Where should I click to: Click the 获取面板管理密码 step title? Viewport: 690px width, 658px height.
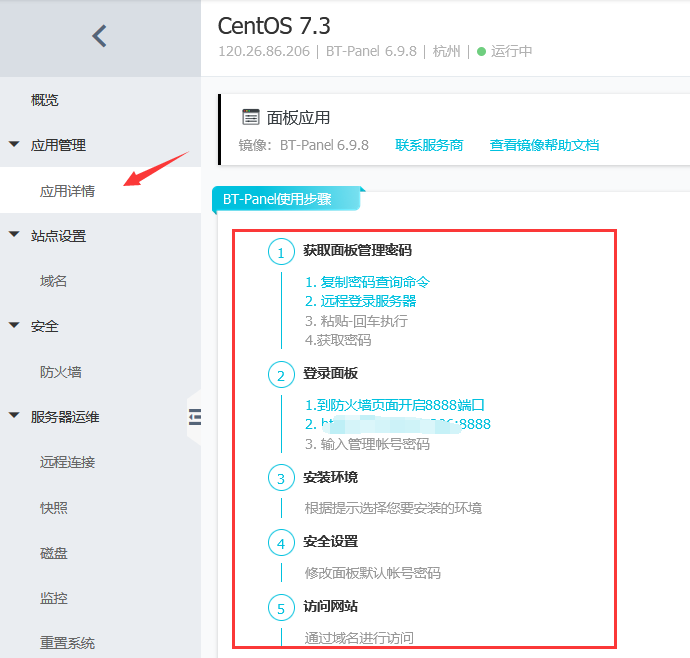click(357, 250)
